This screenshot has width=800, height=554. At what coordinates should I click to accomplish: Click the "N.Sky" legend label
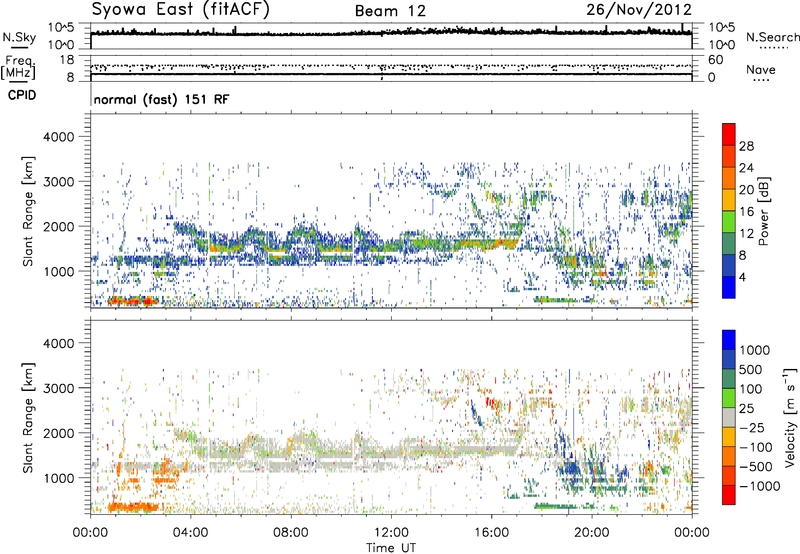tap(19, 37)
